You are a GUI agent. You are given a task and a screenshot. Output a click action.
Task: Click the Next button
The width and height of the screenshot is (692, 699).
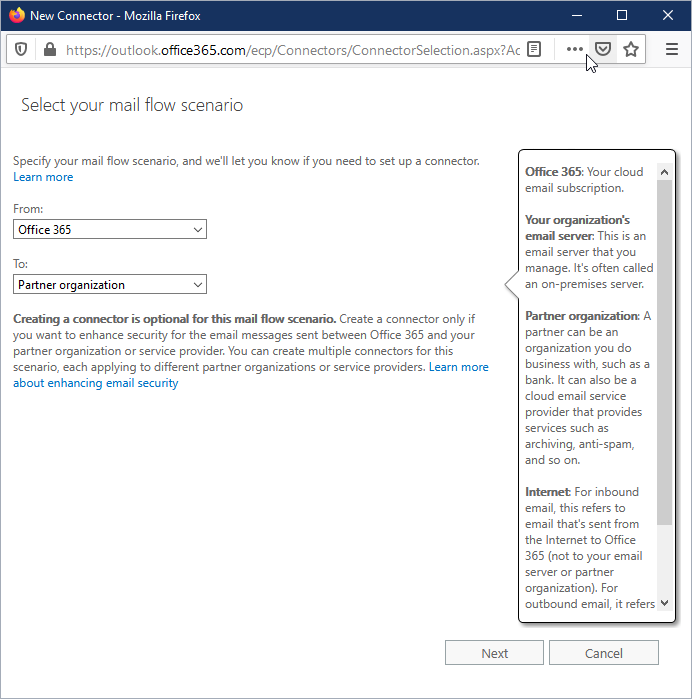(494, 653)
